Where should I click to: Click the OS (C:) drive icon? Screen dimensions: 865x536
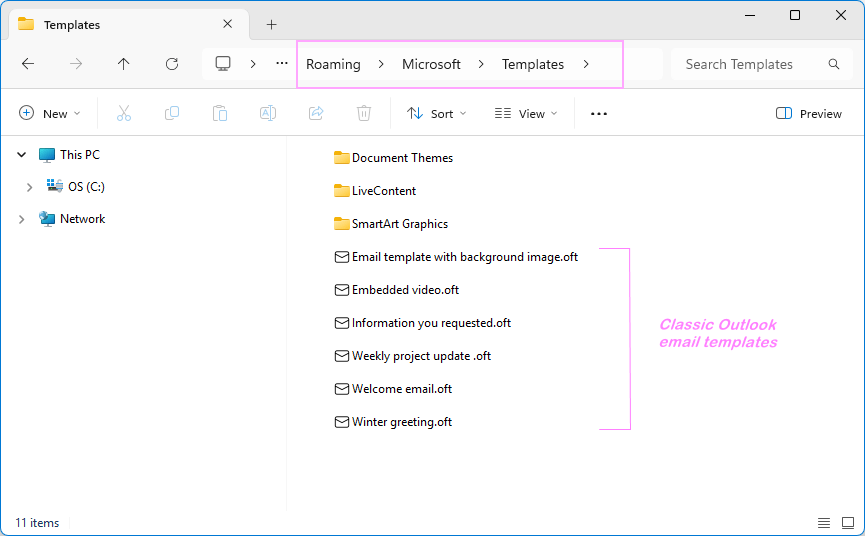[55, 186]
